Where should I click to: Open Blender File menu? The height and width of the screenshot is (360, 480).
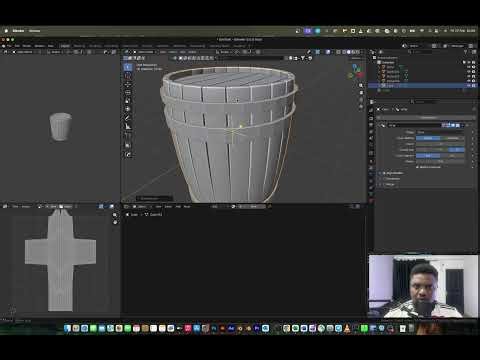(9, 46)
